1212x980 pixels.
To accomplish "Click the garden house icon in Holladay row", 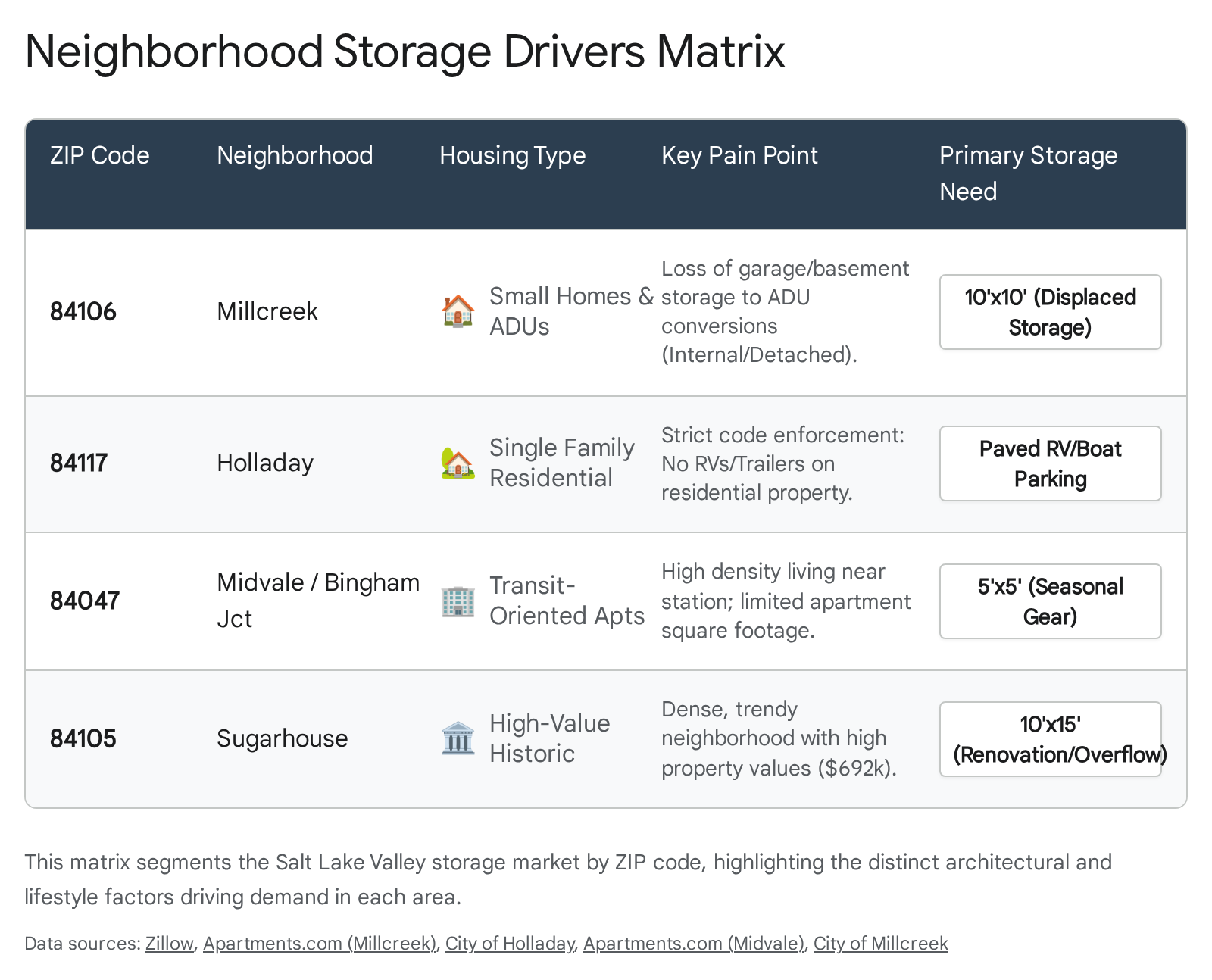I will point(458,463).
